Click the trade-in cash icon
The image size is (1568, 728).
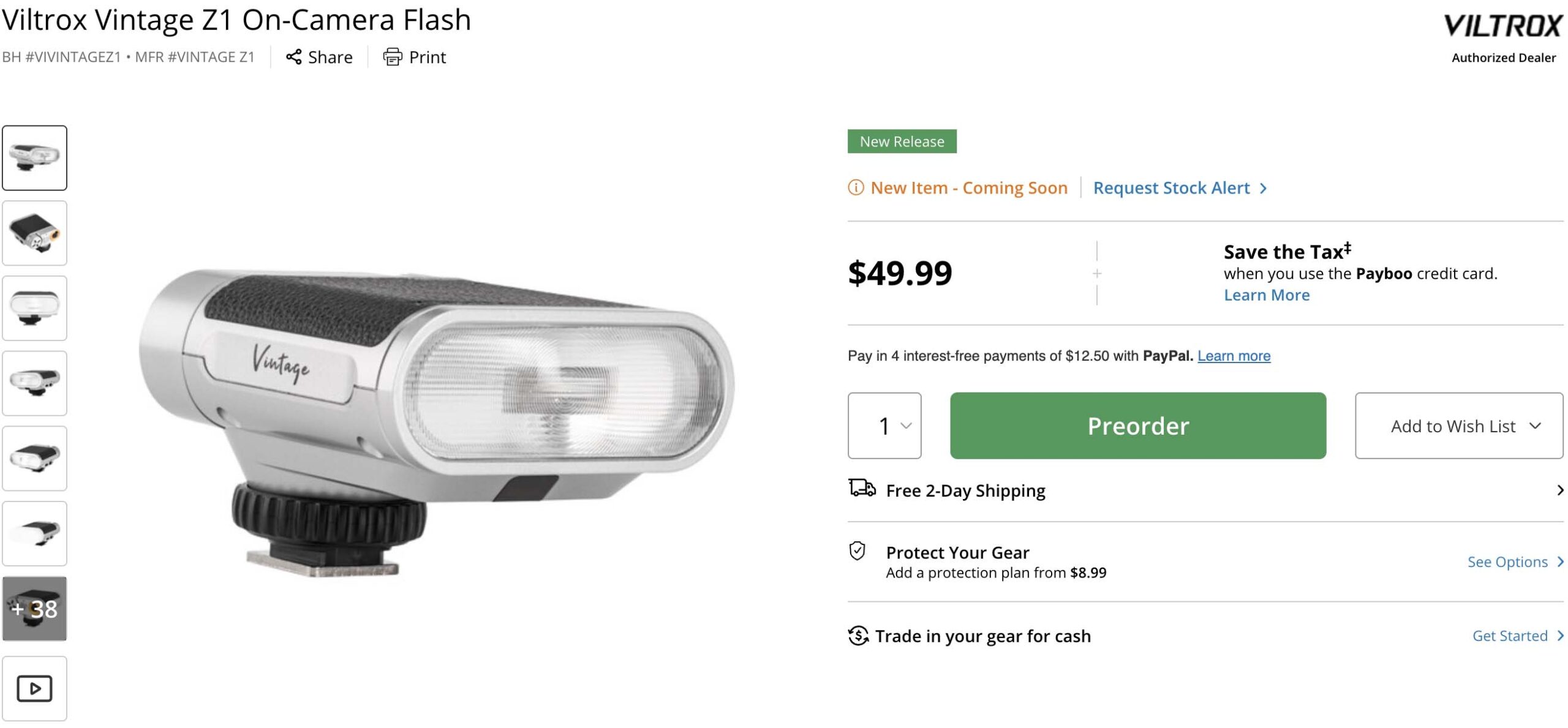coord(858,636)
